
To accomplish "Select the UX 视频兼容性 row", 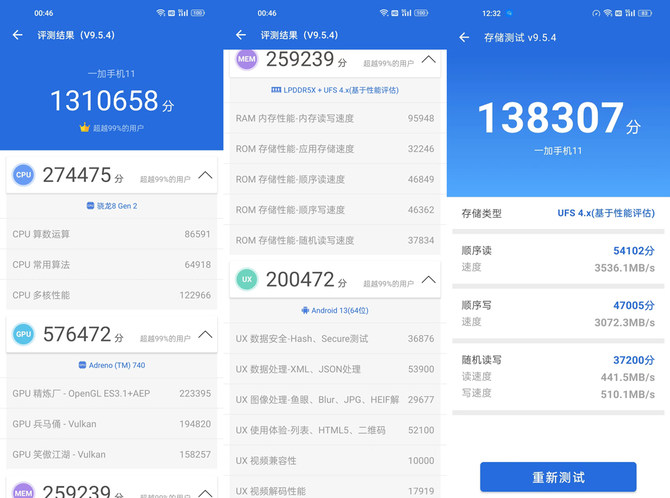I will point(334,460).
